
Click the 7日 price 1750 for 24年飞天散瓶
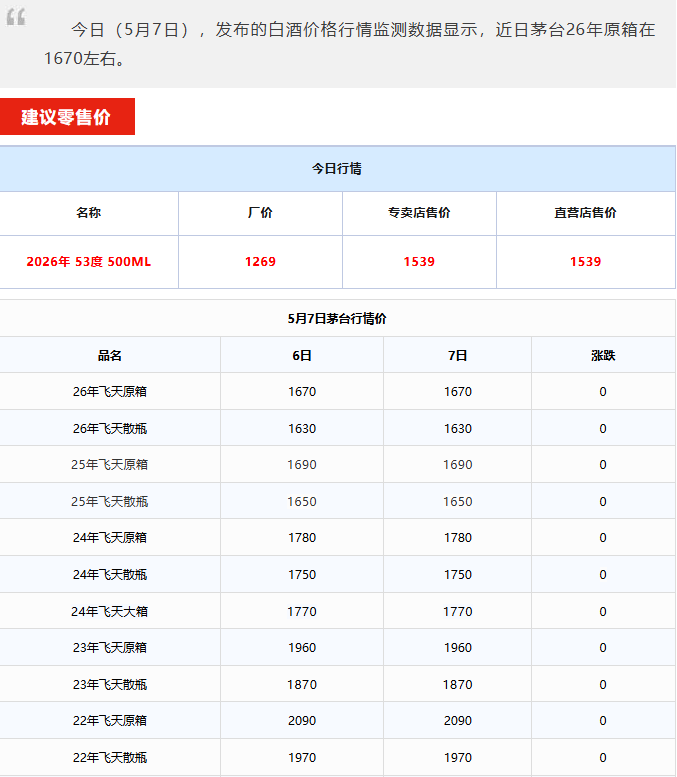pos(457,574)
